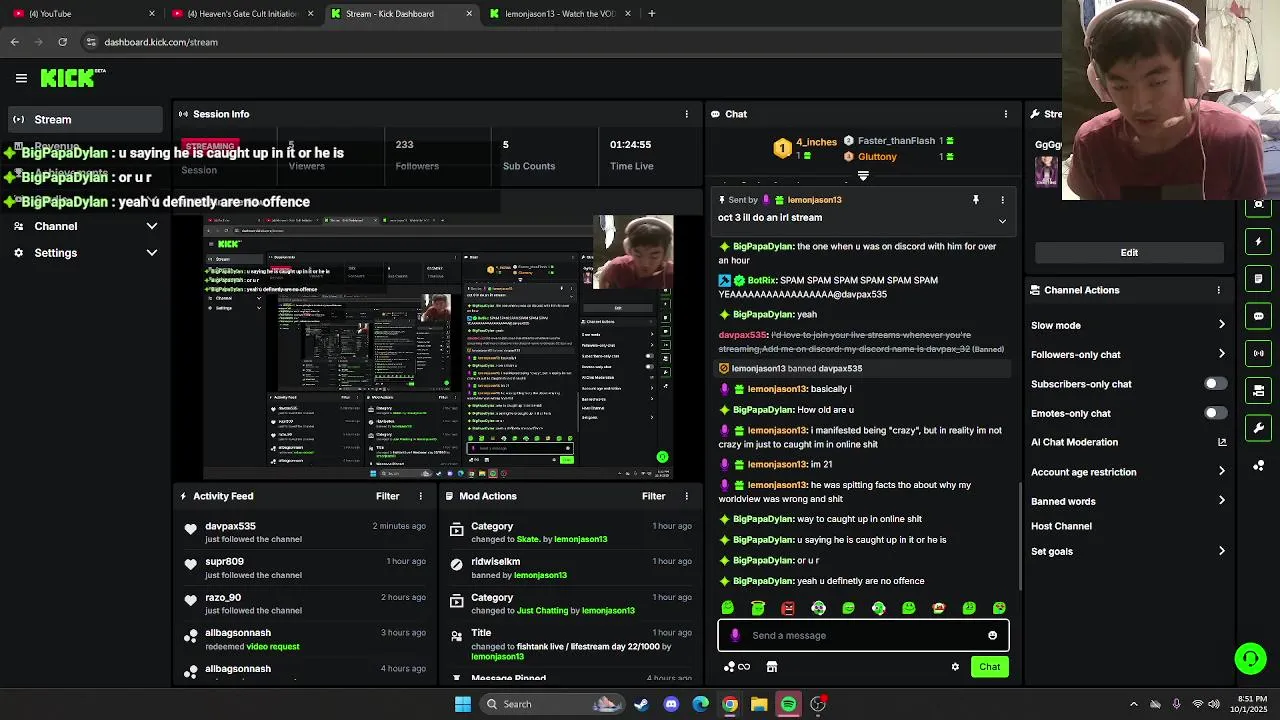Click the Windows Start button
The width and height of the screenshot is (1280, 720).
[463, 704]
